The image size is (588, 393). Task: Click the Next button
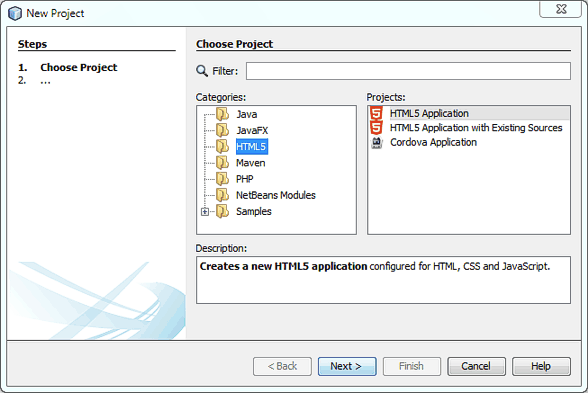[x=347, y=366]
